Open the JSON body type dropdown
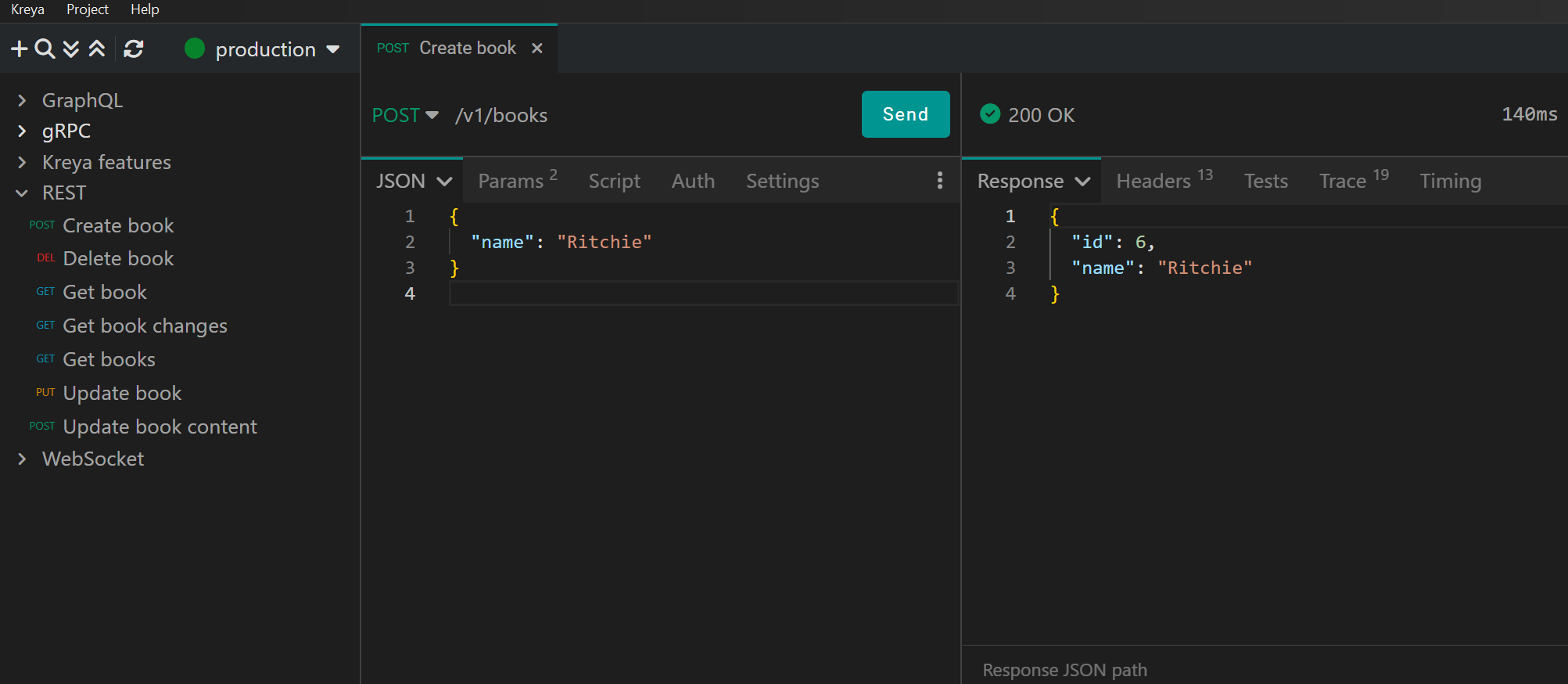The height and width of the screenshot is (684, 1568). point(414,181)
